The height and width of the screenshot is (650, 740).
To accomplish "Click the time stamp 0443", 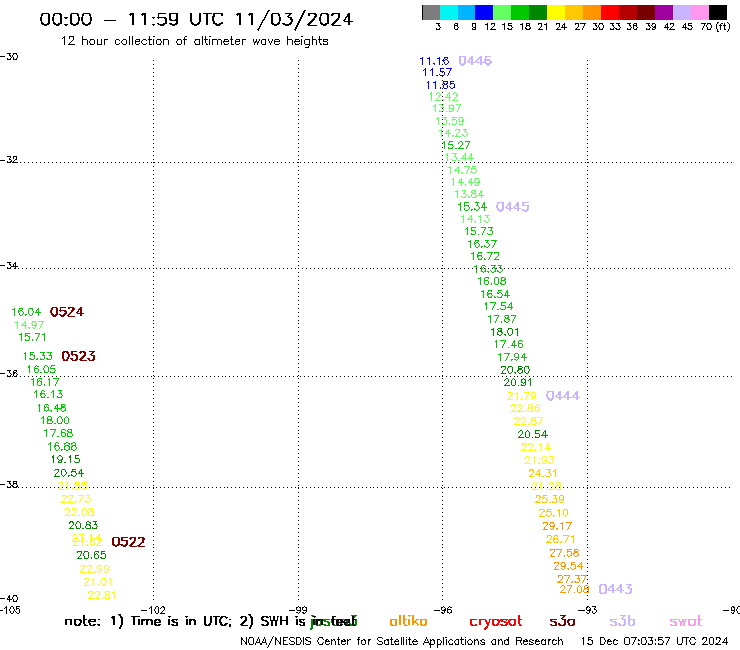I will tap(615, 589).
